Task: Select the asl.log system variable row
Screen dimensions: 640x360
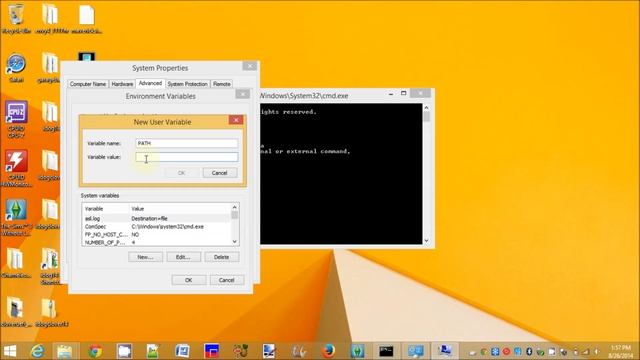Action: point(156,219)
